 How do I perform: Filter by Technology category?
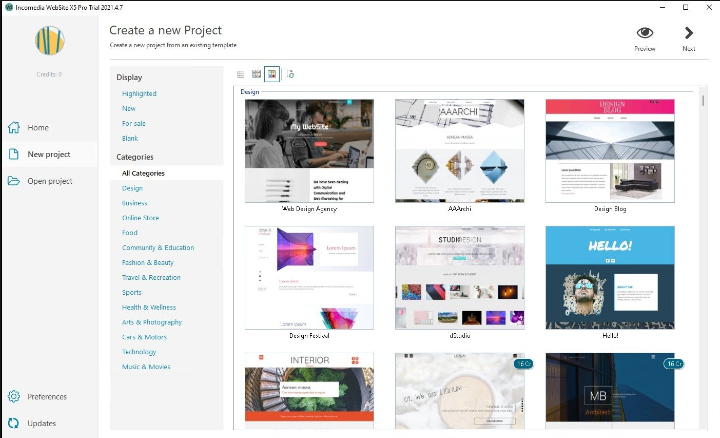139,352
